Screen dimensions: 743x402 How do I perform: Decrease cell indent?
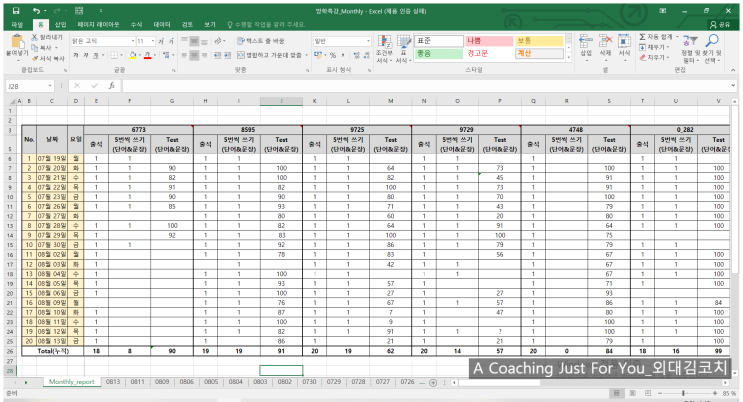pyautogui.click(x=217, y=55)
